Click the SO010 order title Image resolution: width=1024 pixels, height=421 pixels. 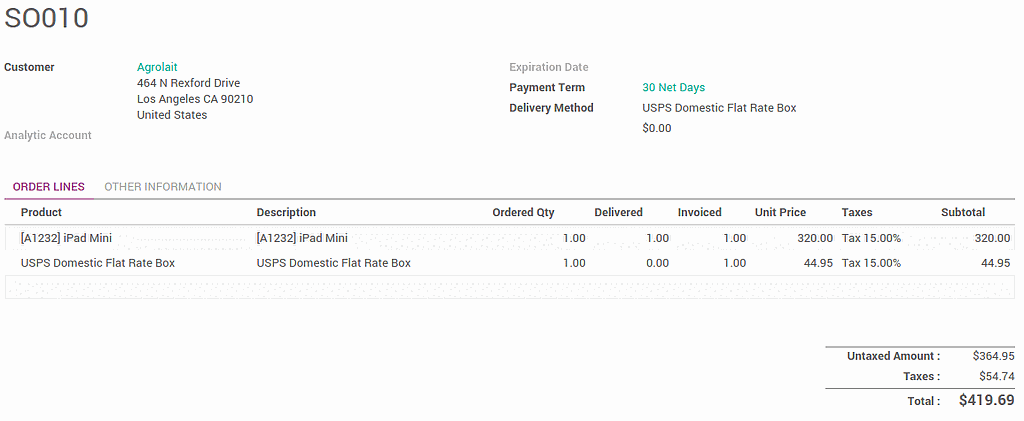coord(46,18)
